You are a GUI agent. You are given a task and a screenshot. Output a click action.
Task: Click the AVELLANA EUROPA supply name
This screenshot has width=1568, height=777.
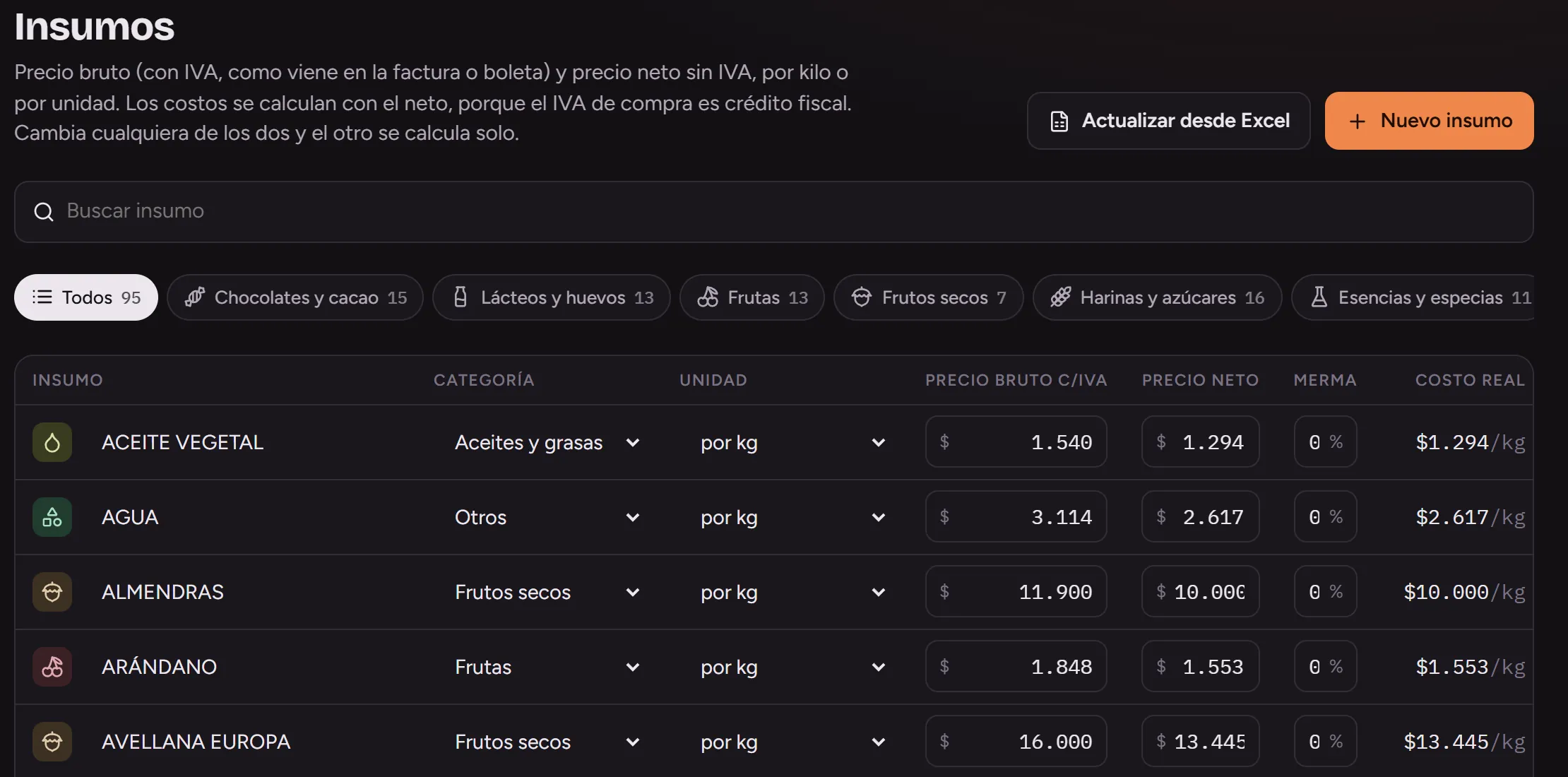[x=196, y=742]
